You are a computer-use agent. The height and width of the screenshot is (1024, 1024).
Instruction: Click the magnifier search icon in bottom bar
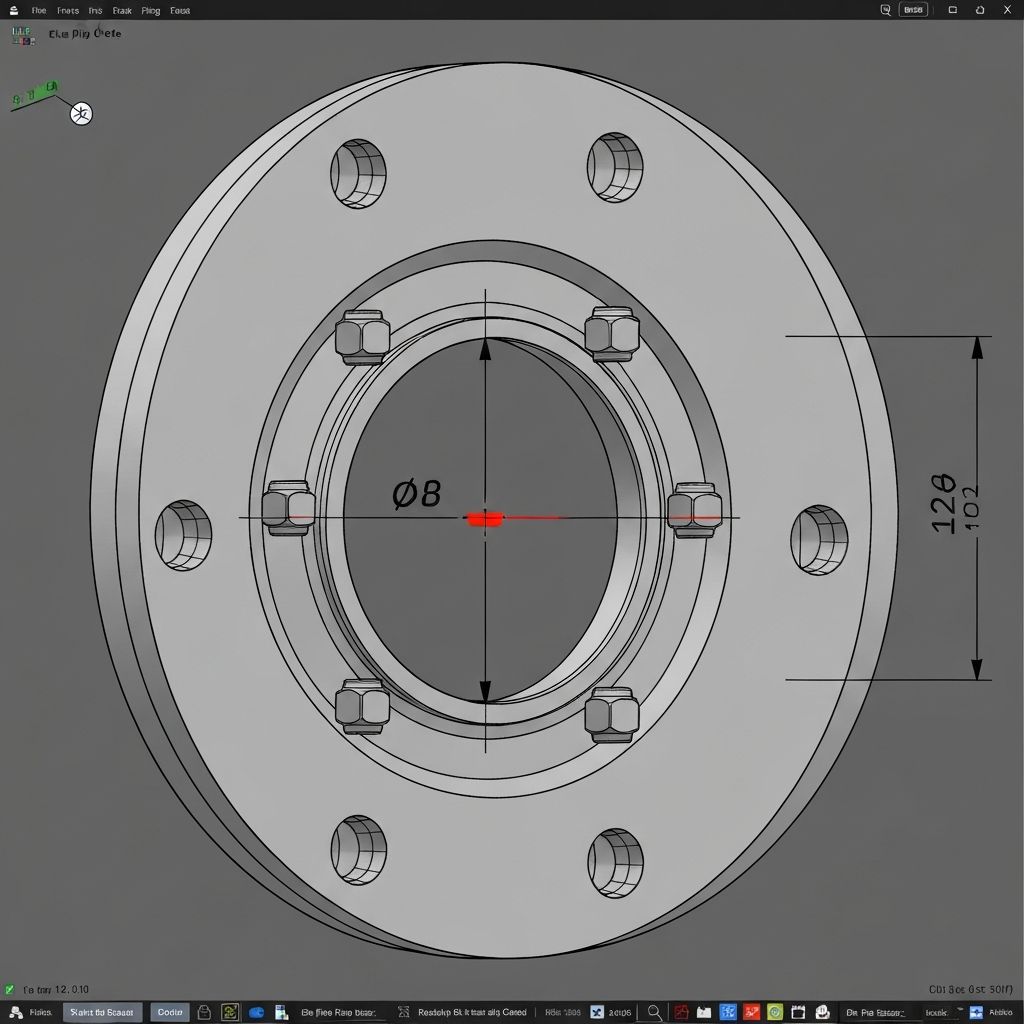(654, 1012)
